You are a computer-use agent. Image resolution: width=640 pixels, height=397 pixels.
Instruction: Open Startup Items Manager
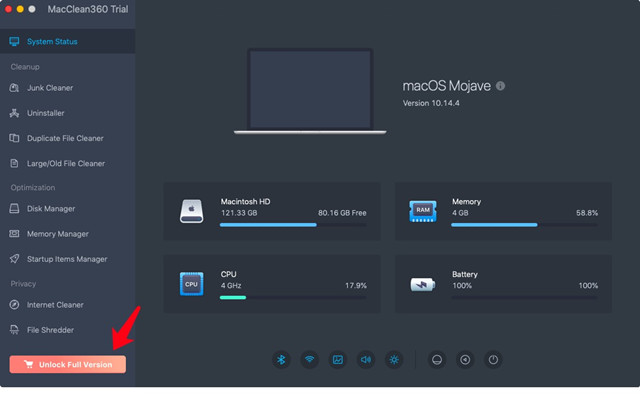68,259
